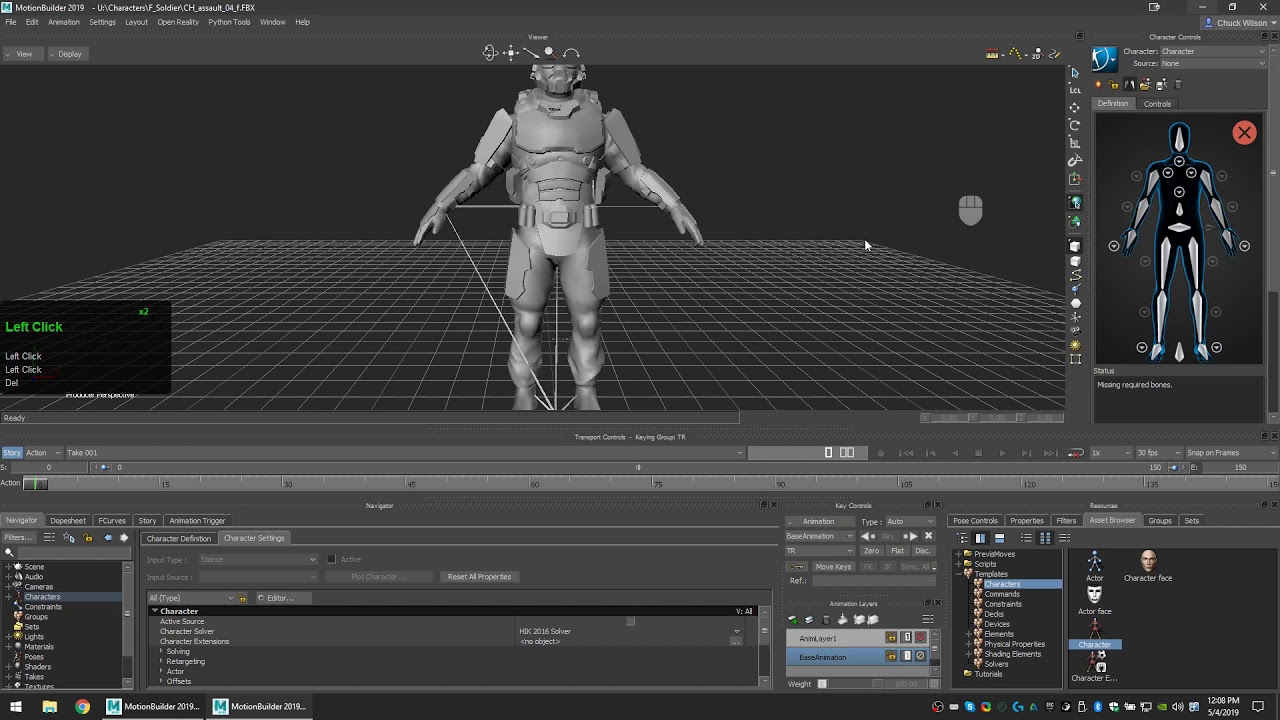Screen dimensions: 1280x720
Task: Open the All (Type) filter dropdown
Action: point(190,598)
